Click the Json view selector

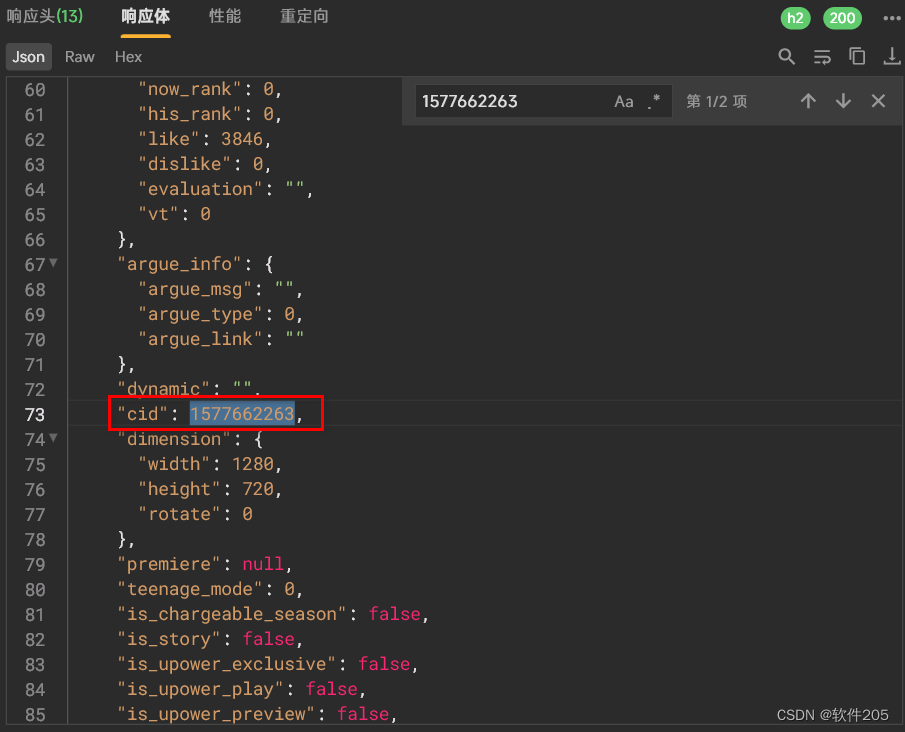(28, 57)
